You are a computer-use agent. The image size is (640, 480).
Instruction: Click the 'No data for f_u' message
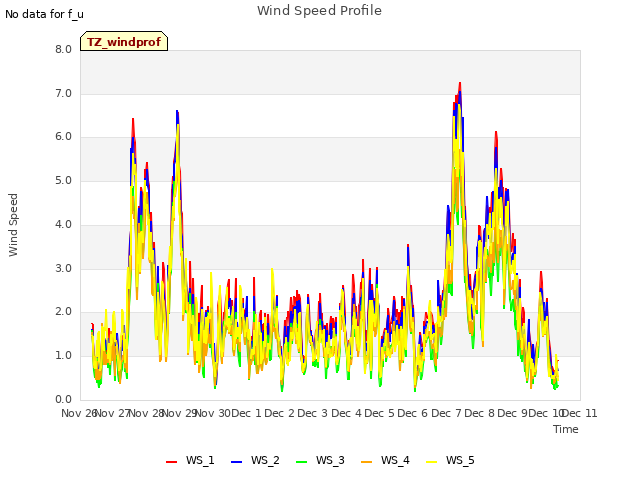click(x=44, y=14)
